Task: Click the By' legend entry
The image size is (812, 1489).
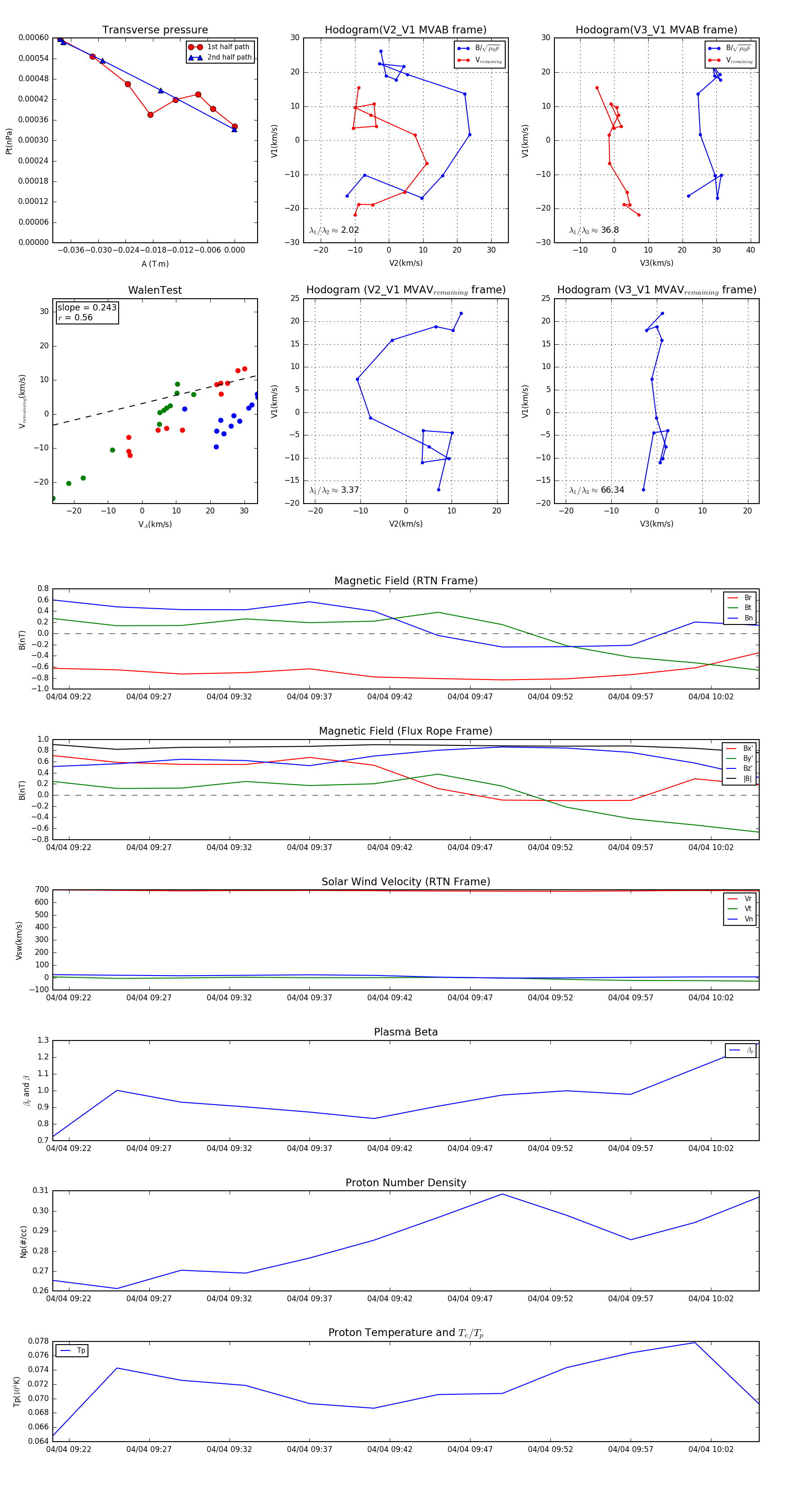Action: pos(740,758)
